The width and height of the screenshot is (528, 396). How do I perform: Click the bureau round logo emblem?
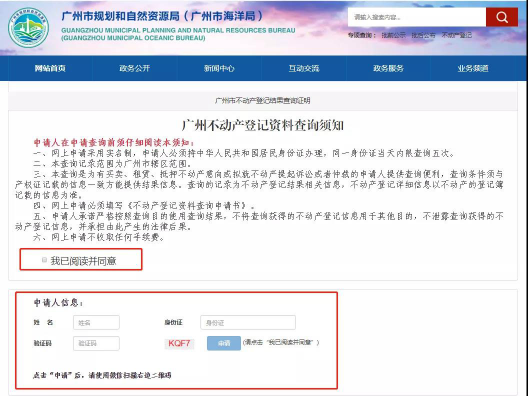click(x=28, y=28)
